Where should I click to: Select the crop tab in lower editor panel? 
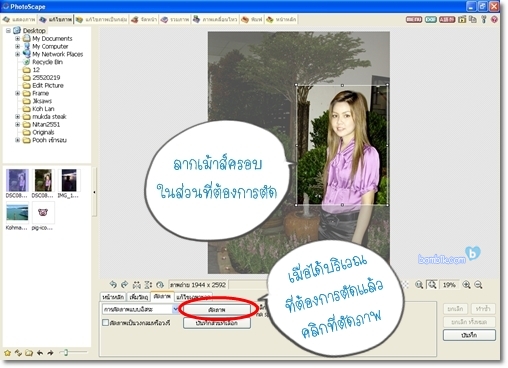162,296
